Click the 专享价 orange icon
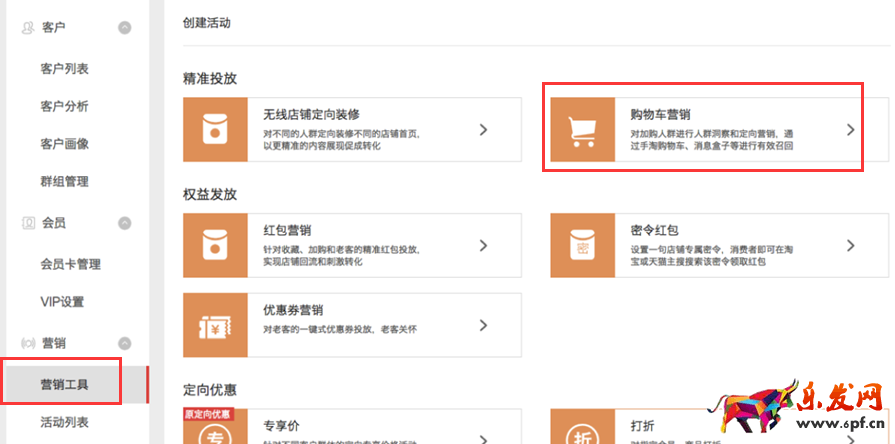 (215, 430)
